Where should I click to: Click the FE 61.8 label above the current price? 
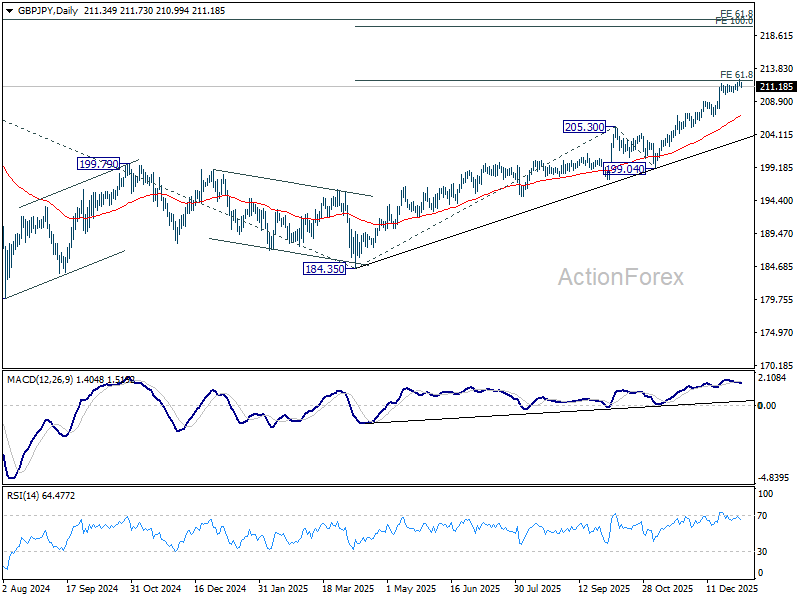tap(737, 75)
